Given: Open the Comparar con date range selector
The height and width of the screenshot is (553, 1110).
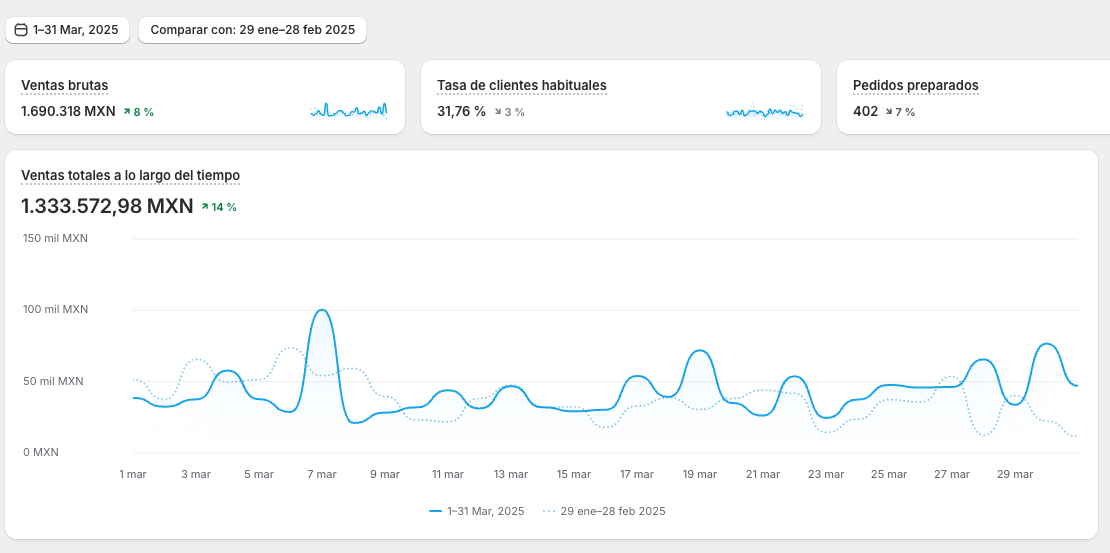Looking at the screenshot, I should [252, 30].
